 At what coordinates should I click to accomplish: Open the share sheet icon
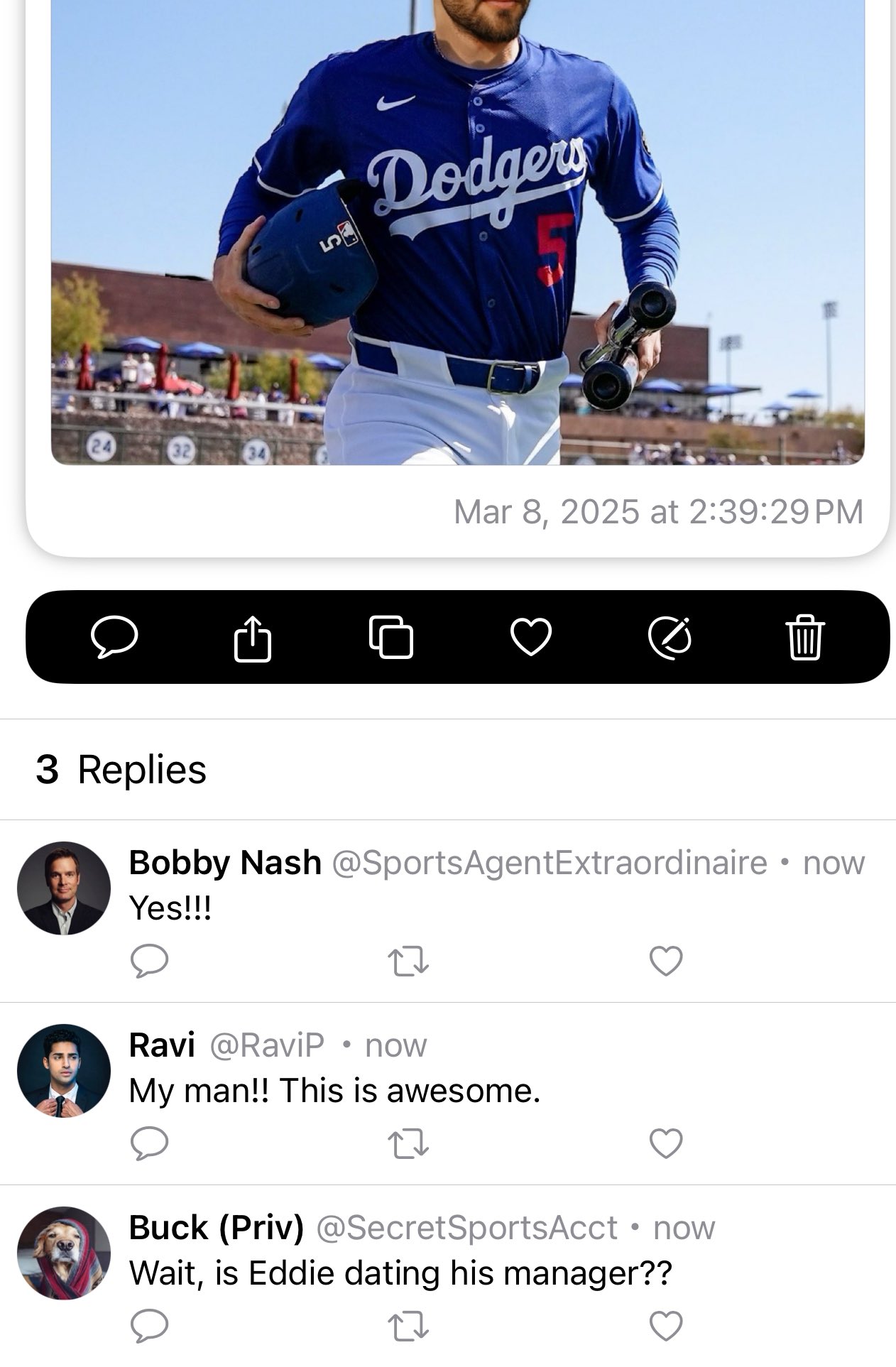[x=252, y=638]
